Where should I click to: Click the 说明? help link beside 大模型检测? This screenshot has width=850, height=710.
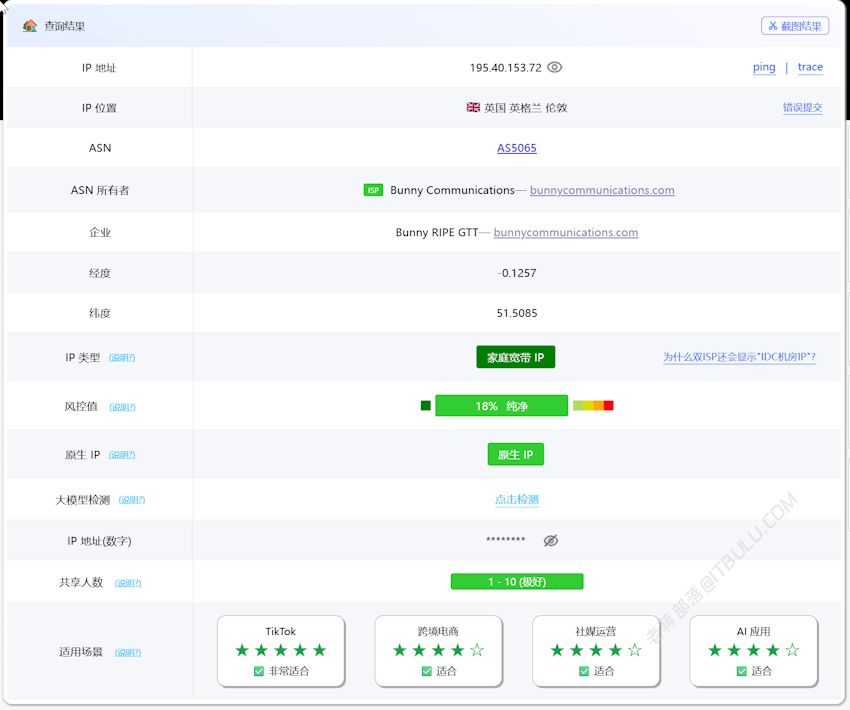tap(132, 500)
